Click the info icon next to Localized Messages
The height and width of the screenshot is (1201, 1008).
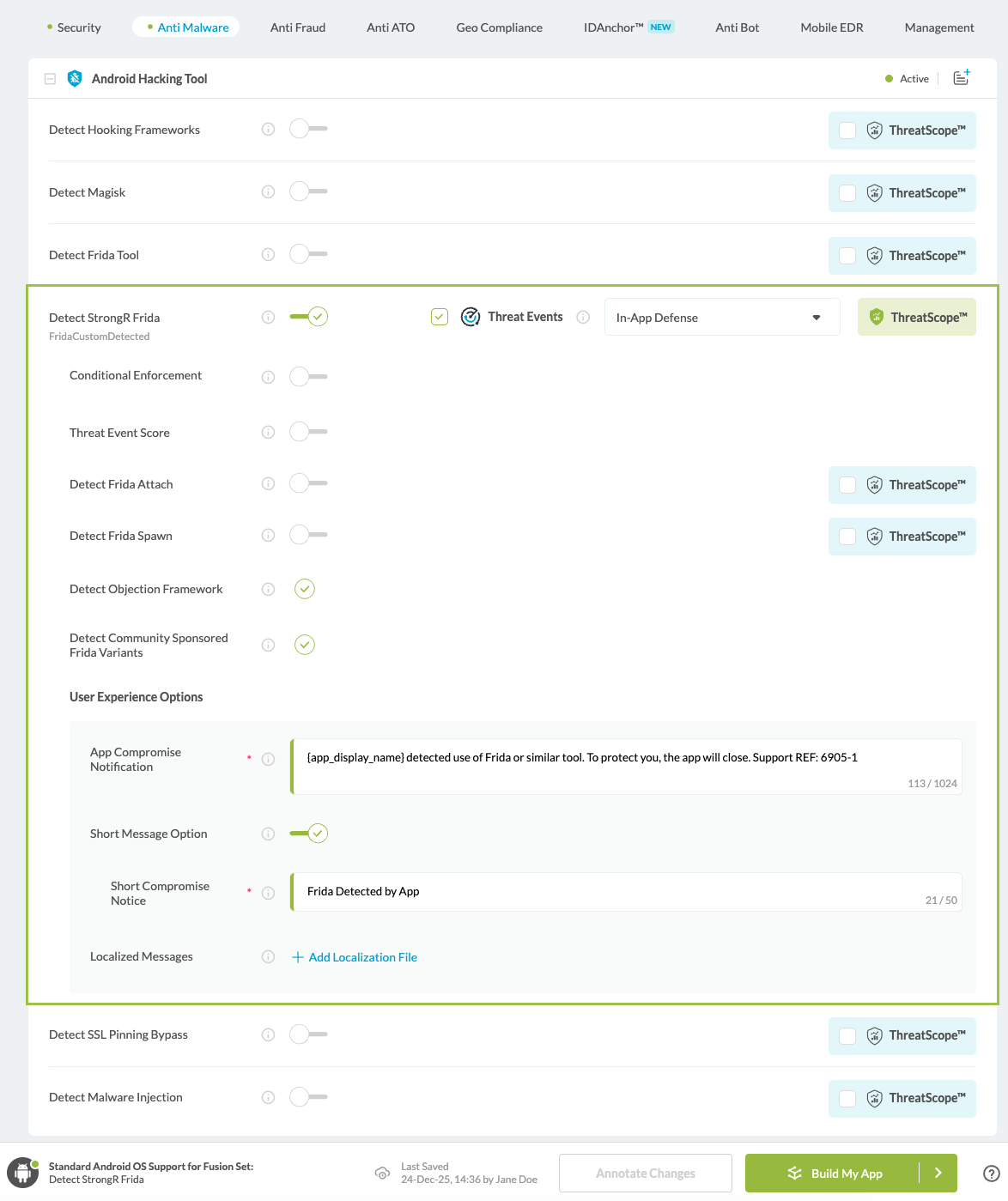[x=268, y=956]
